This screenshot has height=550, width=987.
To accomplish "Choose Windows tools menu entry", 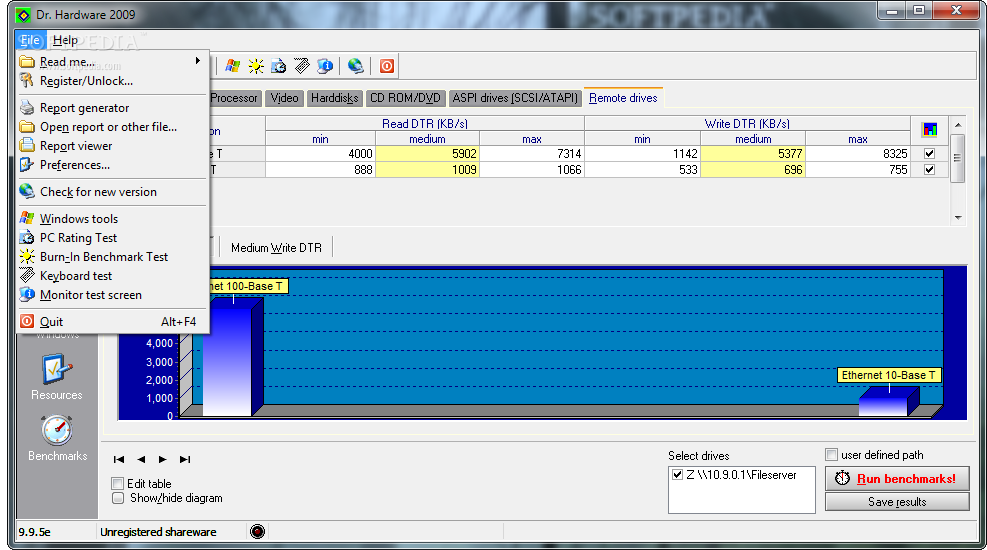I will (x=111, y=218).
